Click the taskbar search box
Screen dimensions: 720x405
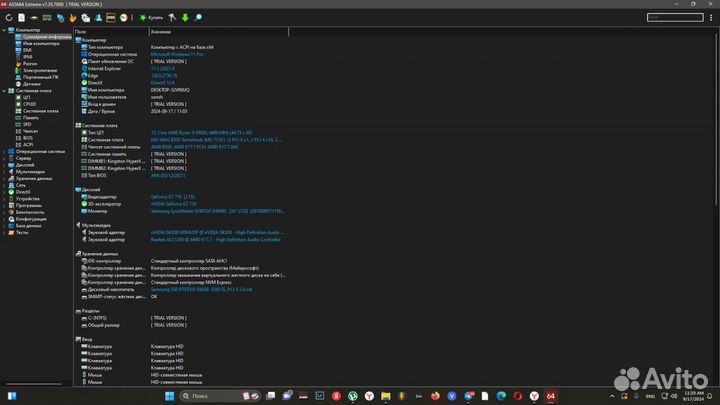click(220, 396)
